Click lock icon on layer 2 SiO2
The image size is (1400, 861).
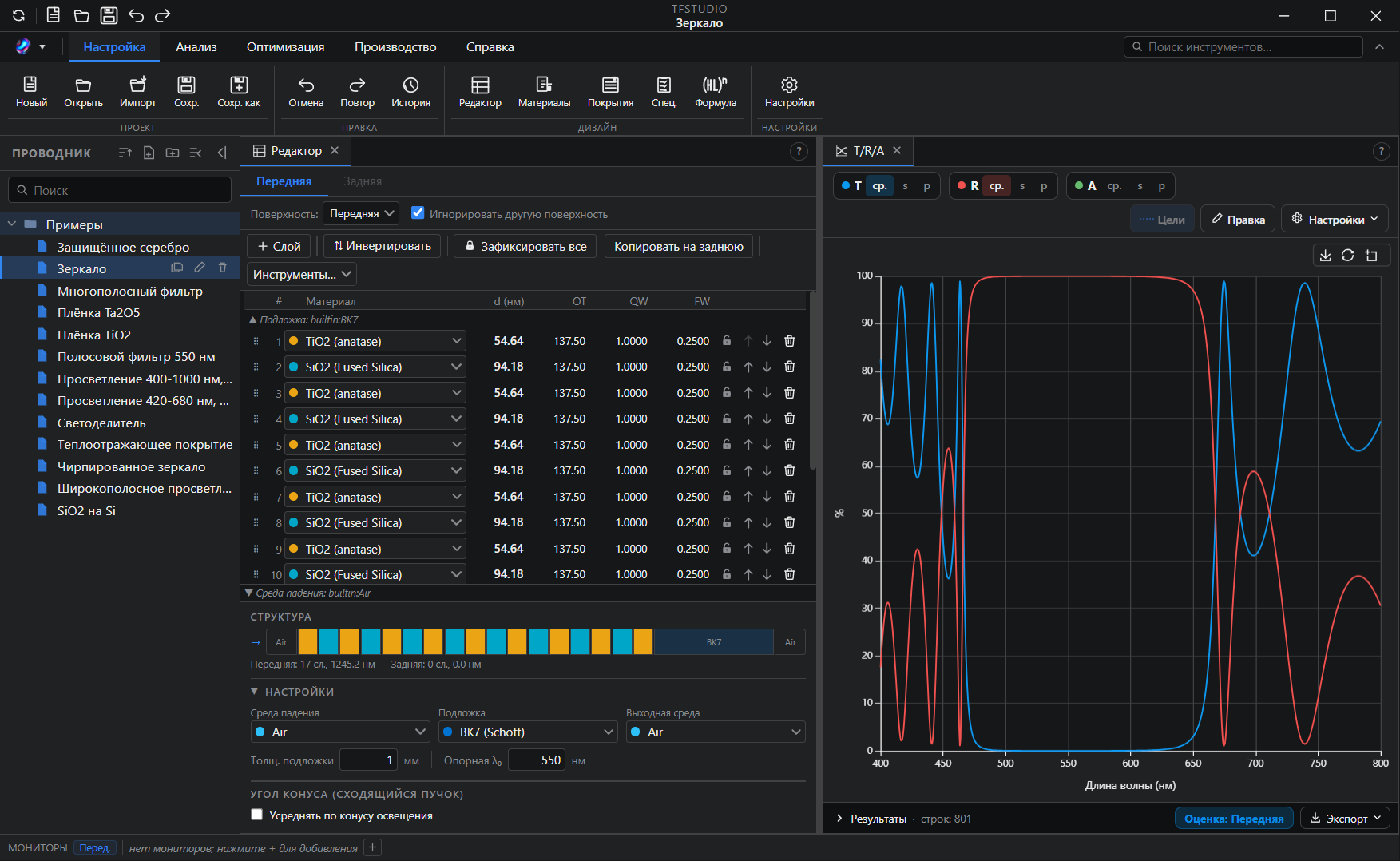pyautogui.click(x=727, y=367)
